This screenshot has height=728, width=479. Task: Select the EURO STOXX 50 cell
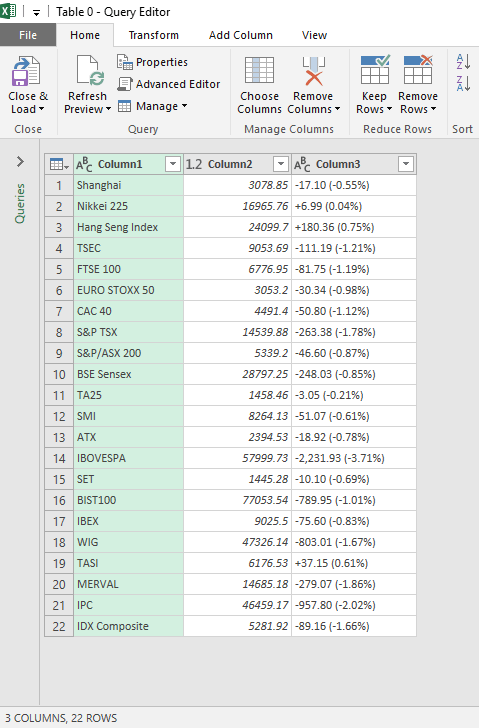128,290
